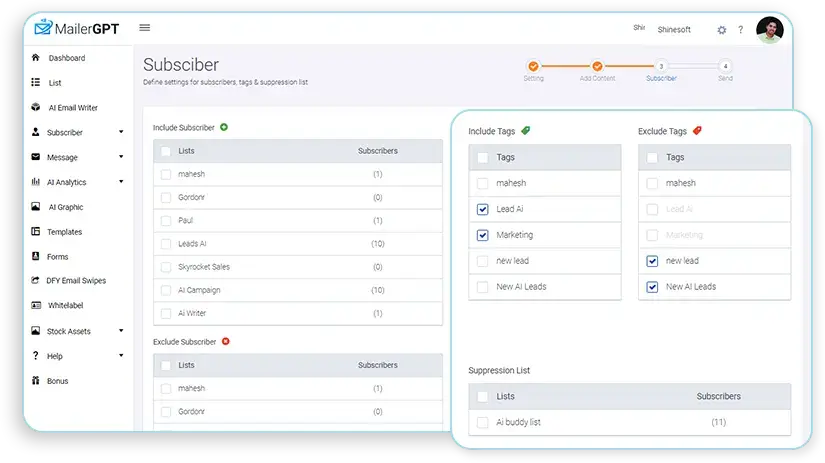Click the Bonus gift icon

(35, 380)
